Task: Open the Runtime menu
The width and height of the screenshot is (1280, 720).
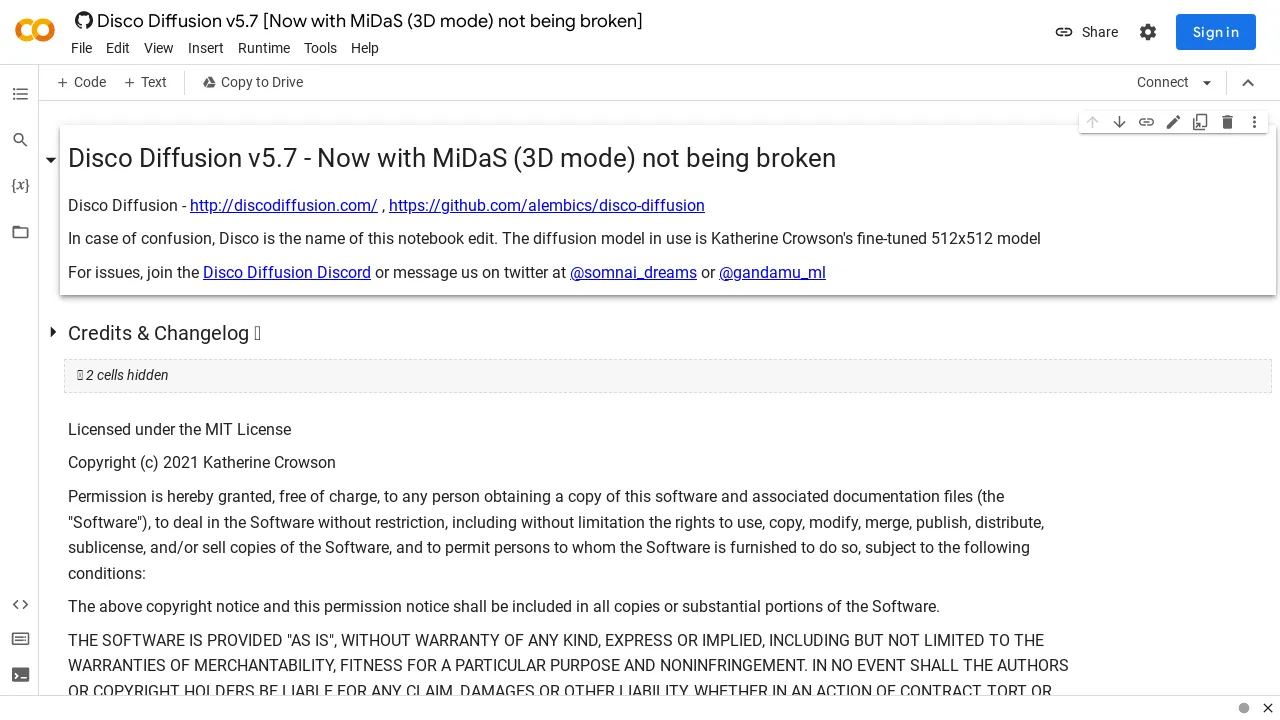Action: (264, 48)
